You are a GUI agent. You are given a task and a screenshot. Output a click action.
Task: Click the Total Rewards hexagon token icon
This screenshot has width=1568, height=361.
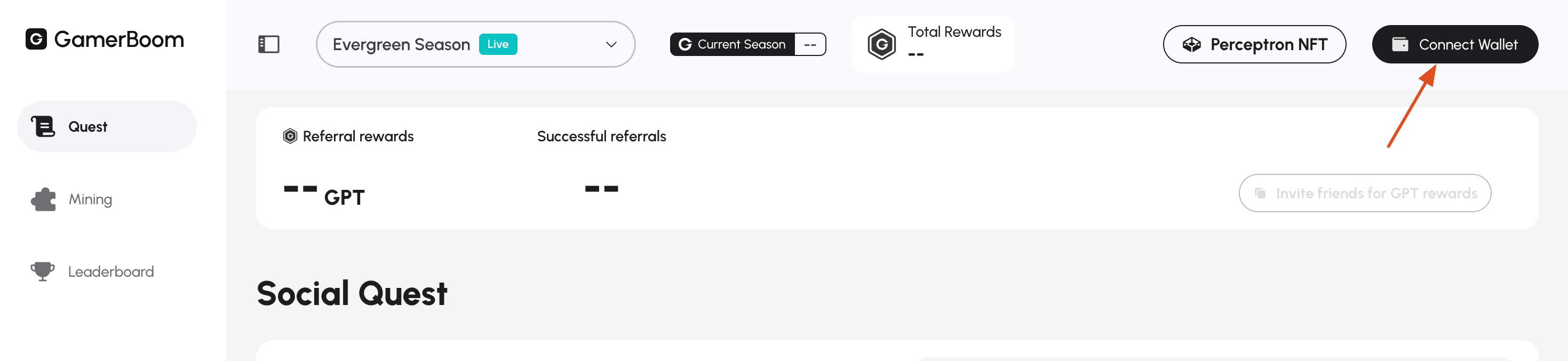pyautogui.click(x=881, y=44)
